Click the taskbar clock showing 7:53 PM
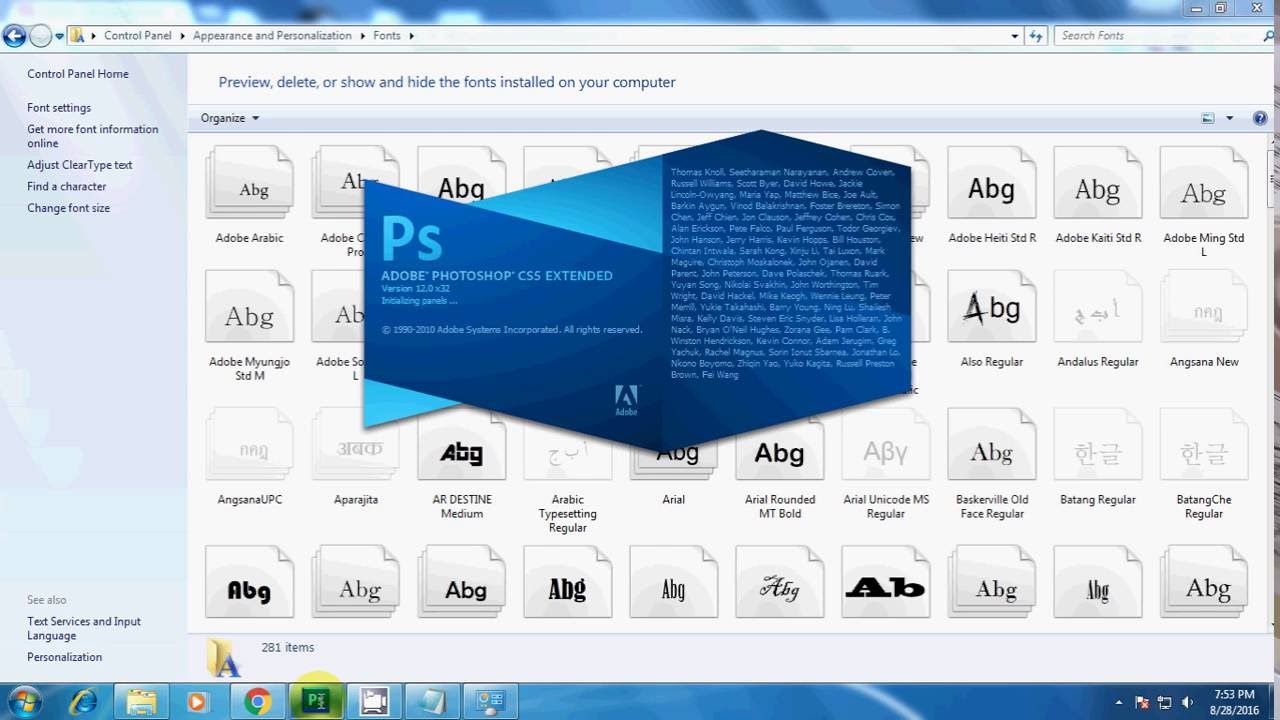 click(1233, 702)
